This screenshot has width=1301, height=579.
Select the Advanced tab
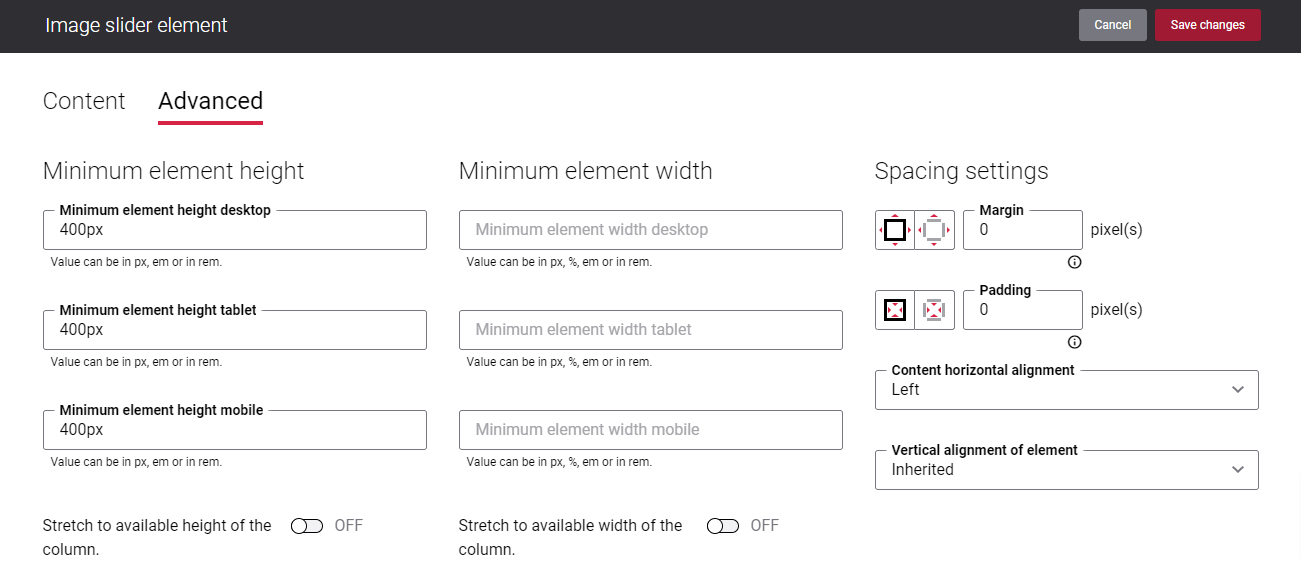(211, 101)
